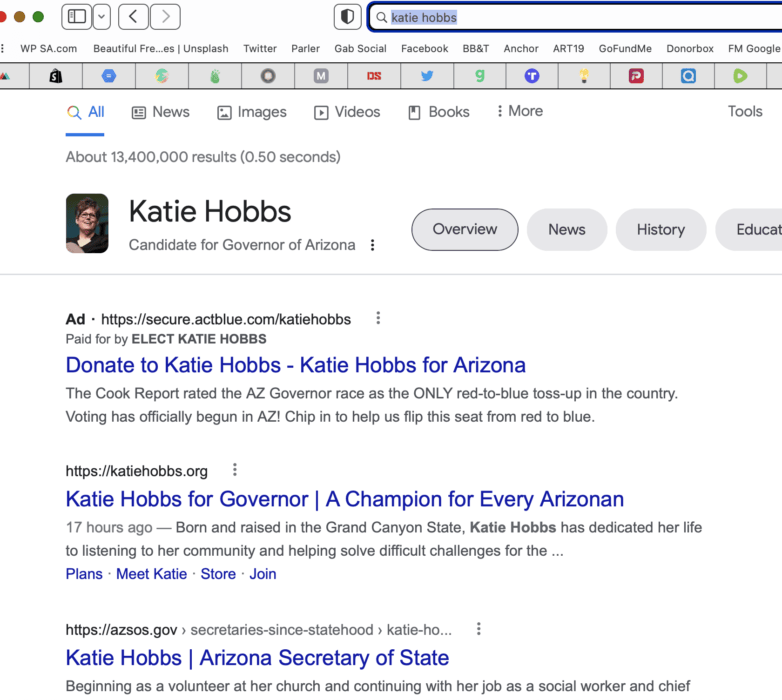Open the Store sitelink
The height and width of the screenshot is (700, 782).
pyautogui.click(x=218, y=574)
